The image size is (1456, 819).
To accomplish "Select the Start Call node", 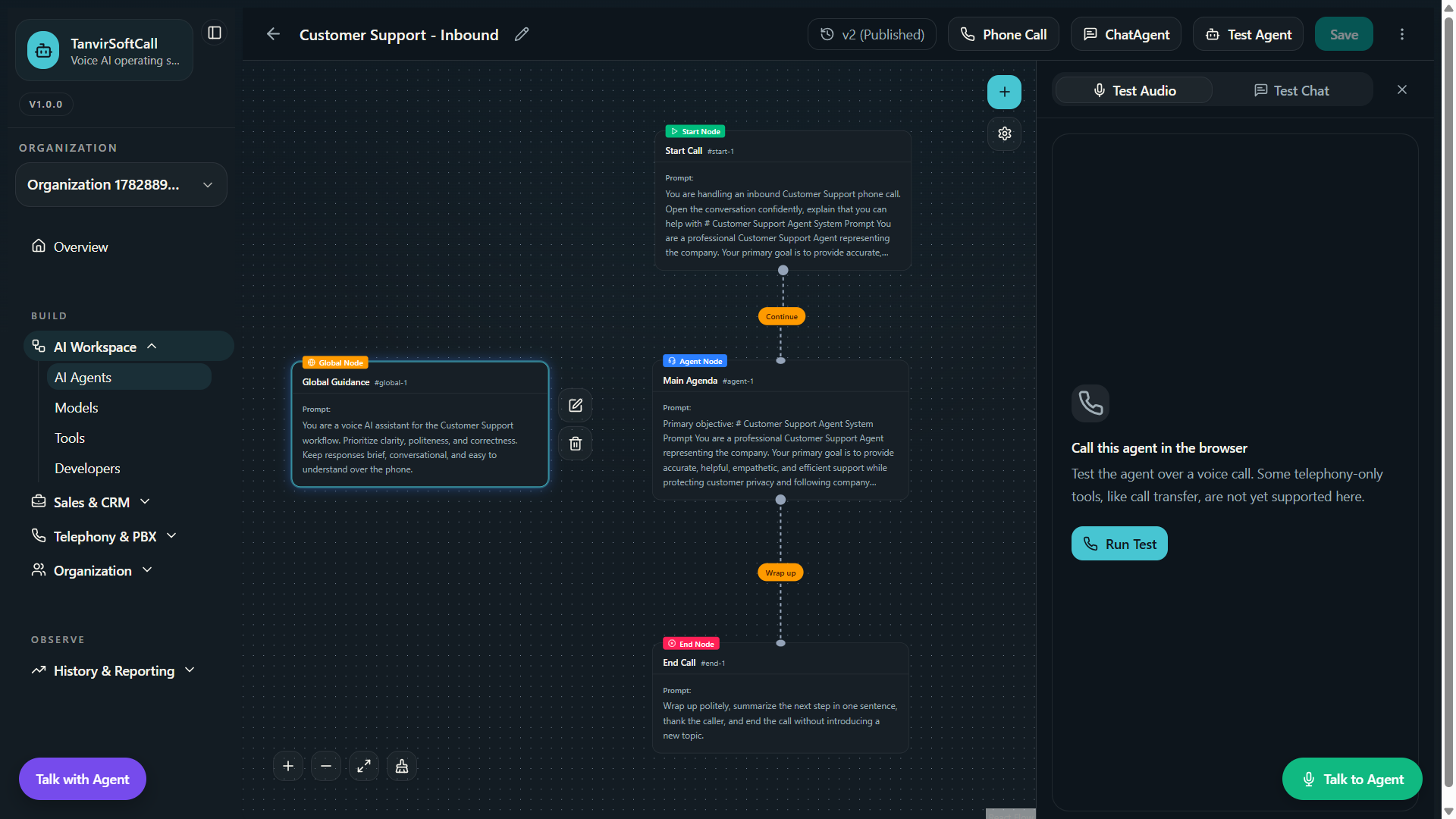I will coord(783,200).
